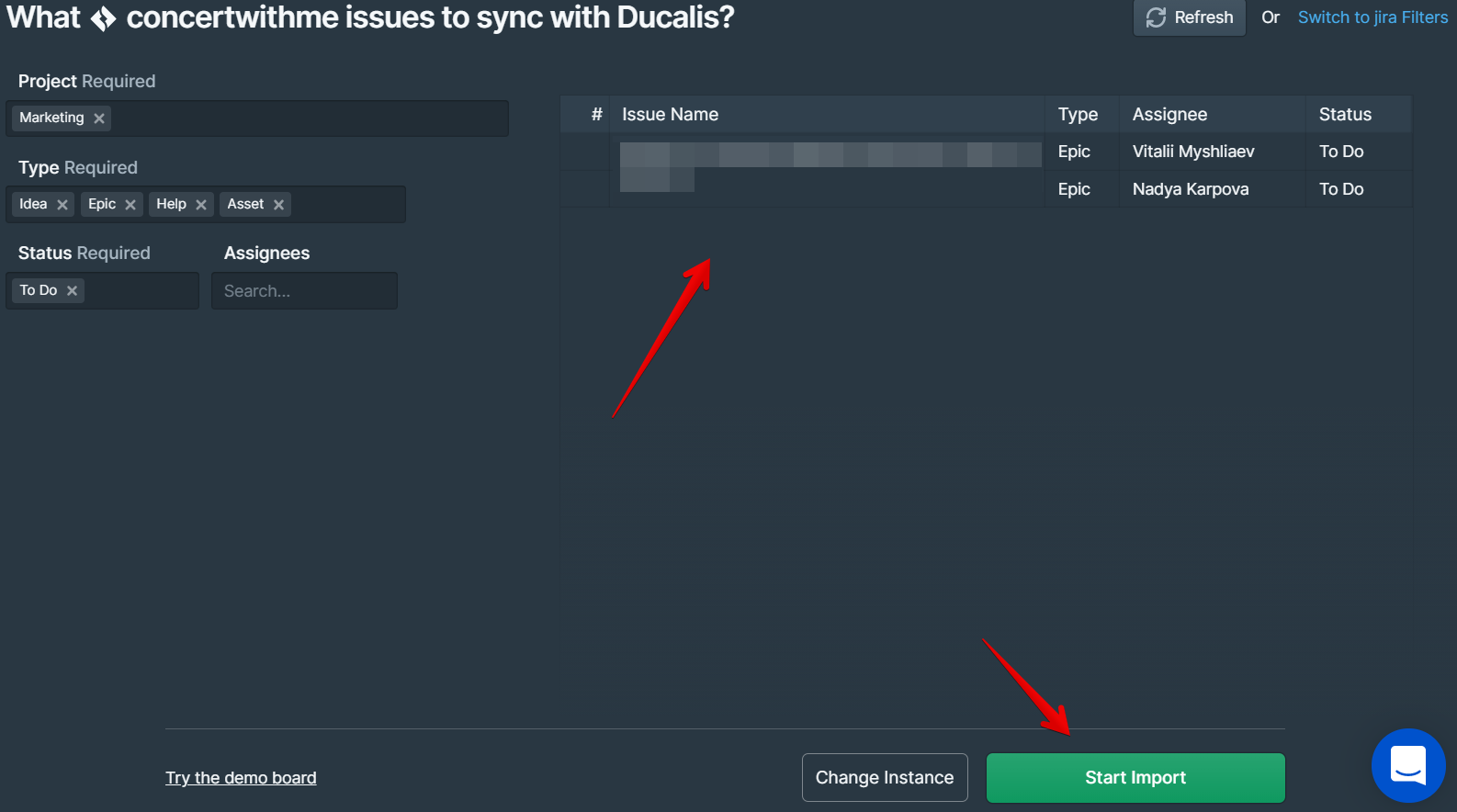Click the Refresh icon
Image resolution: width=1457 pixels, height=812 pixels.
pos(1155,17)
